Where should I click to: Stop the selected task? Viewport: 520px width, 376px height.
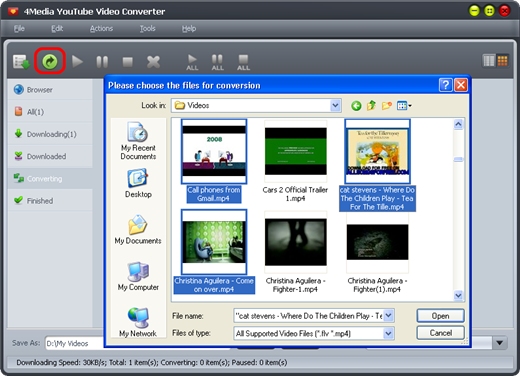pyautogui.click(x=127, y=62)
